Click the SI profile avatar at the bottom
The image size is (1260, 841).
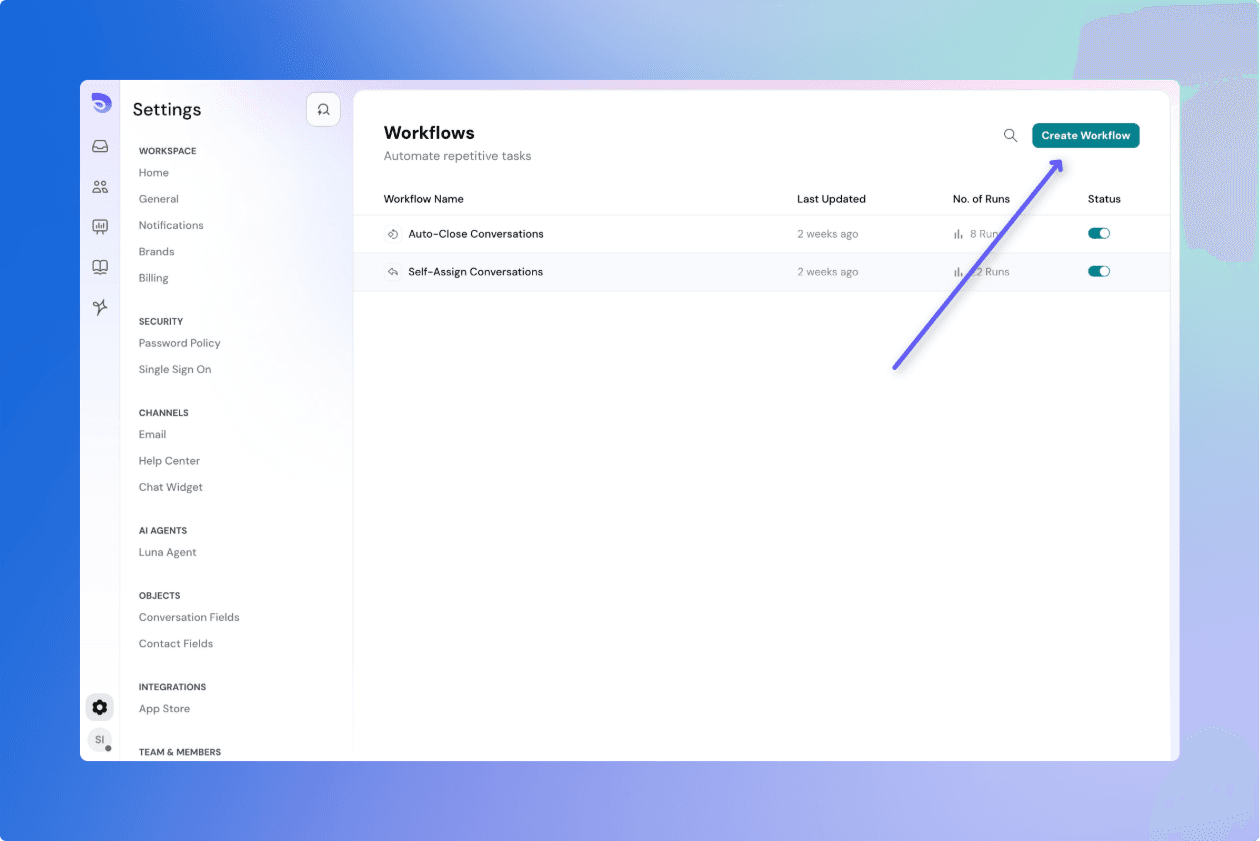point(99,739)
